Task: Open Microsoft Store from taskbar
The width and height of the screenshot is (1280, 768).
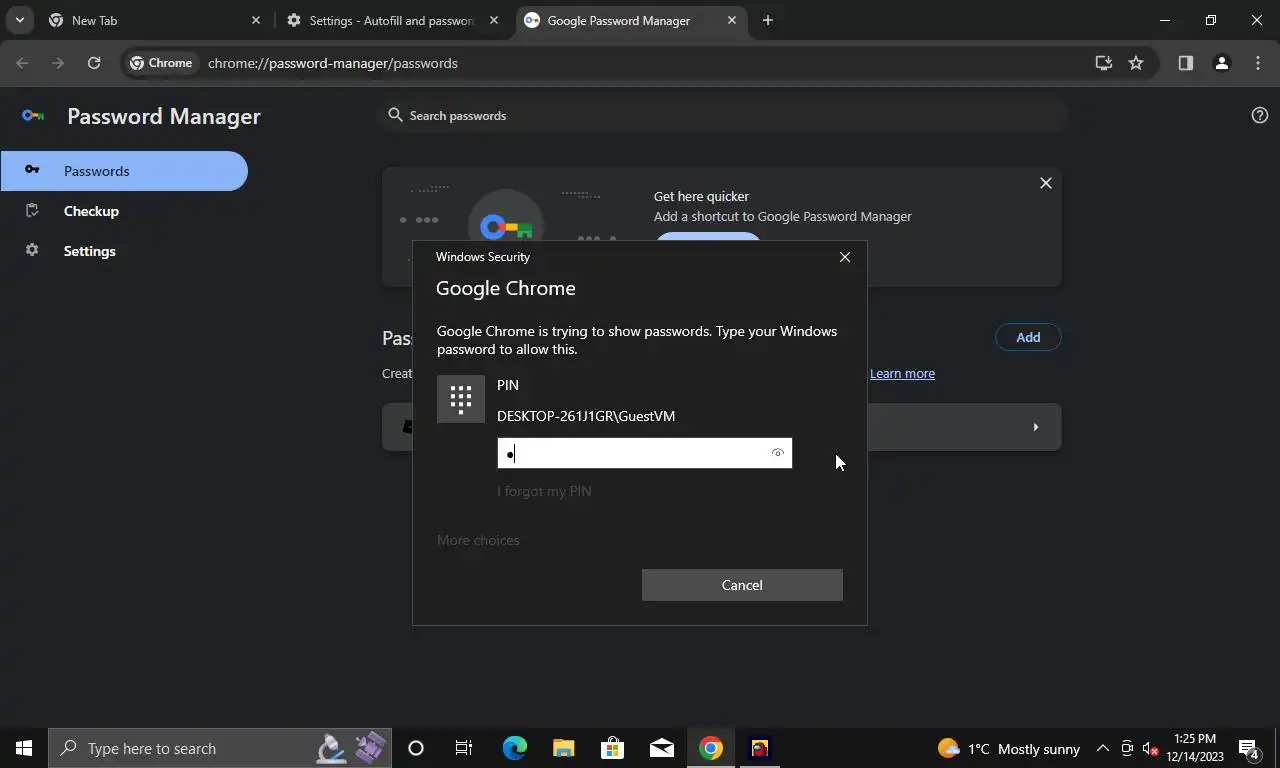Action: [x=612, y=748]
